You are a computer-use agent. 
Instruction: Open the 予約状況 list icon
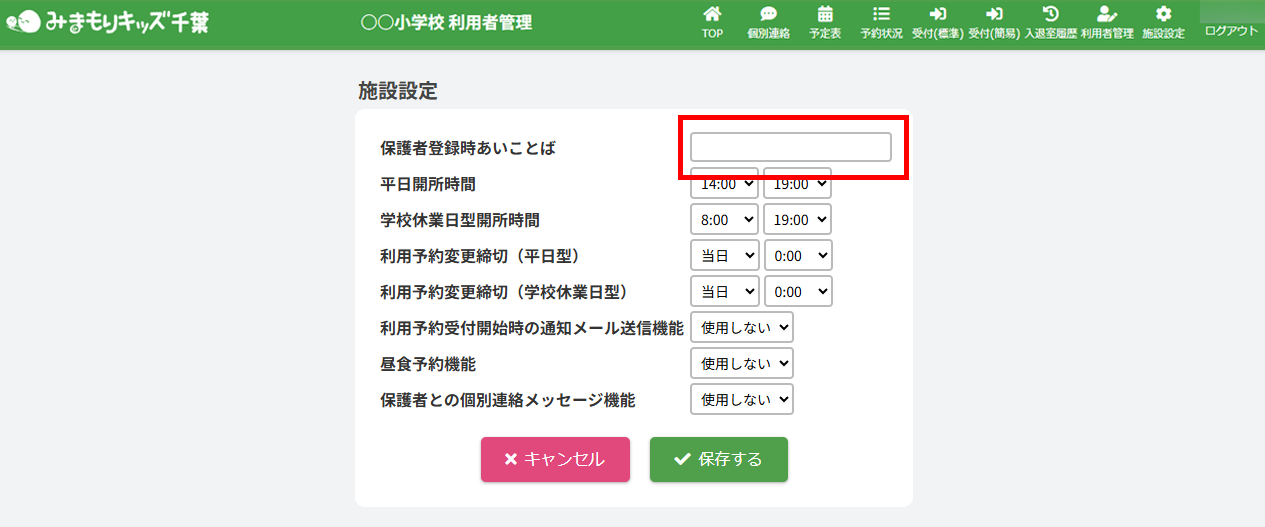click(881, 15)
